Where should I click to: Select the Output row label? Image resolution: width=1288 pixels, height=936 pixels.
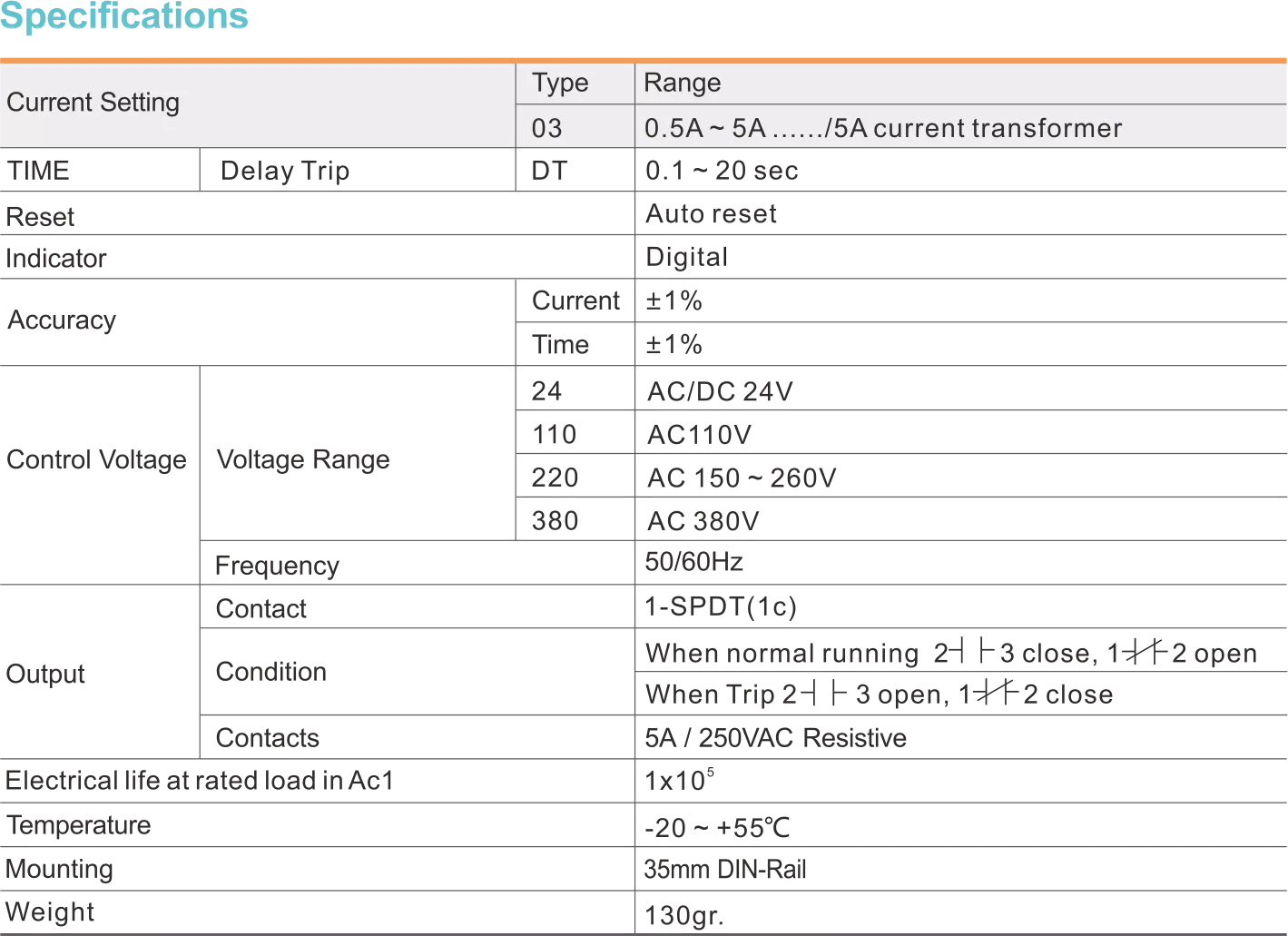[x=45, y=675]
